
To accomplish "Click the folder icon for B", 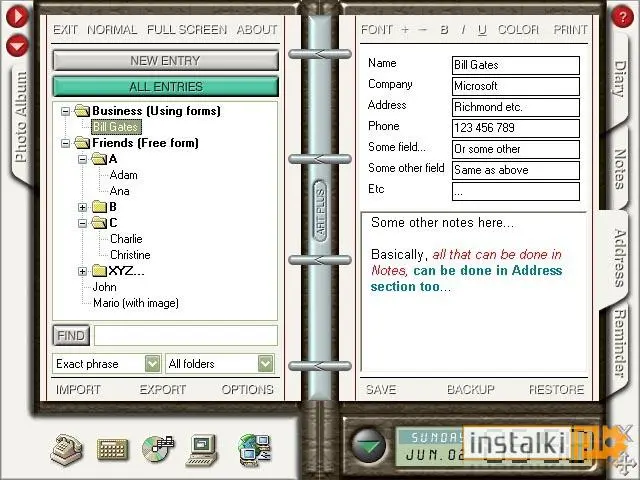I will [99, 207].
